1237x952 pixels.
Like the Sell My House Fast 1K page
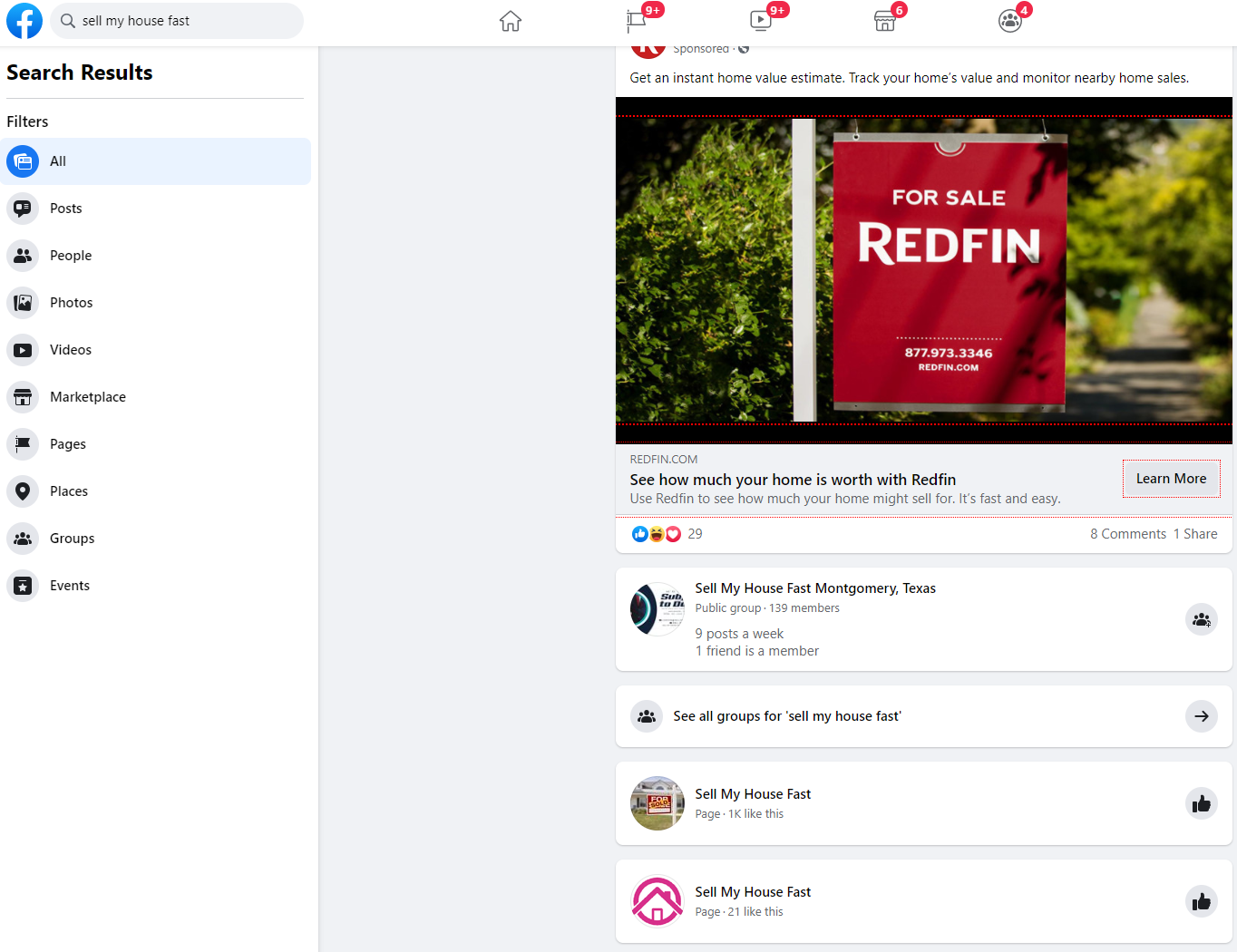pos(1201,804)
